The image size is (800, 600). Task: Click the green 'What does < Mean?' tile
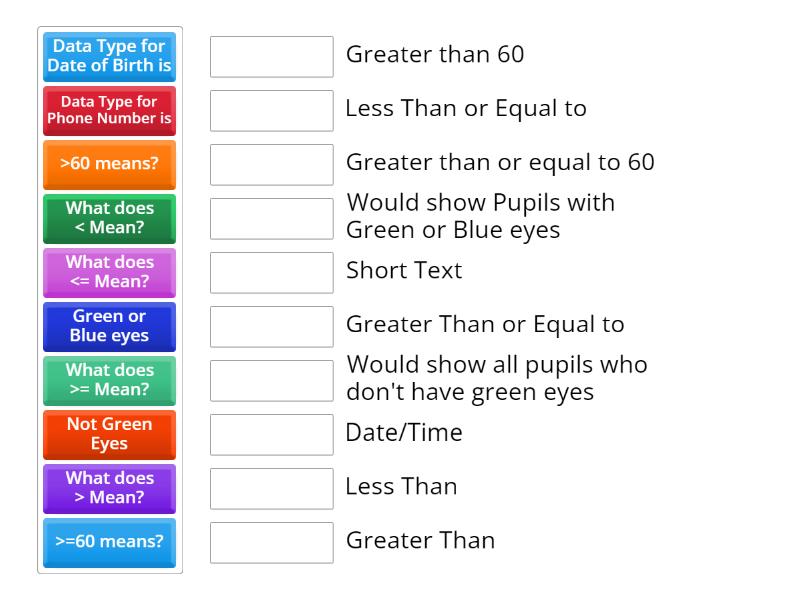tap(110, 218)
